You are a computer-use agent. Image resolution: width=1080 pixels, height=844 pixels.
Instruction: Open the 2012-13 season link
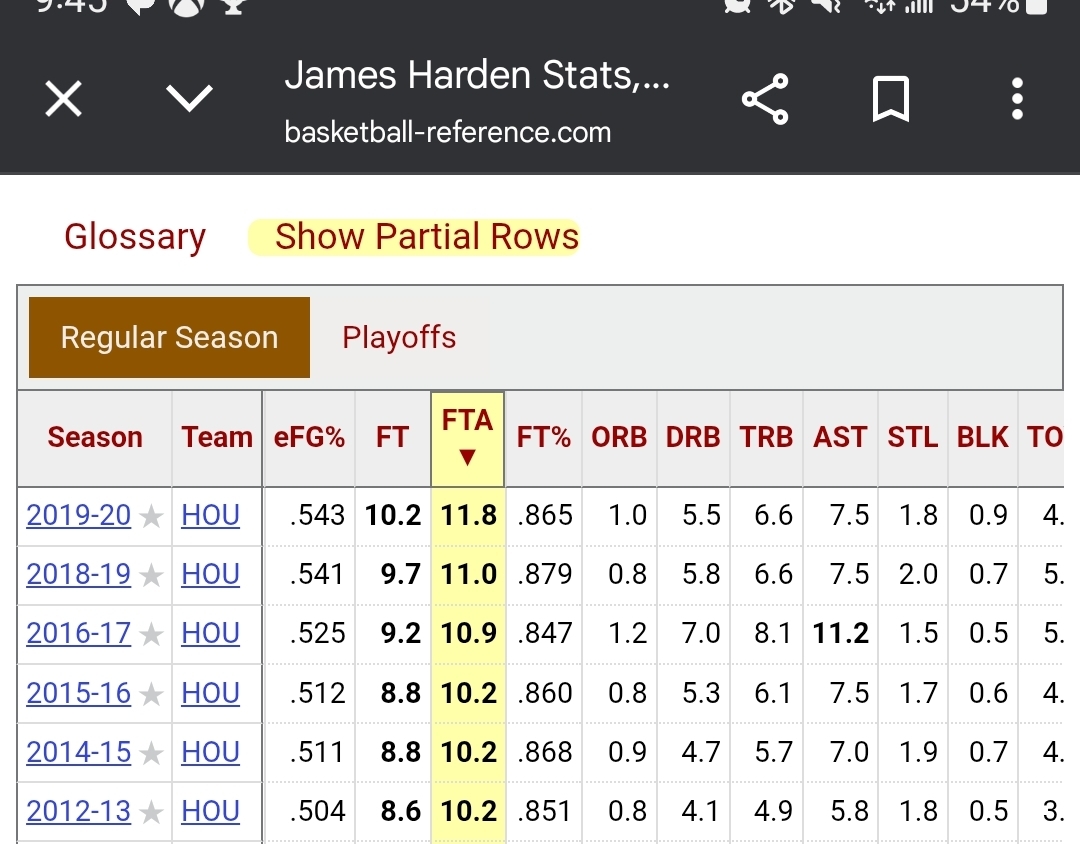point(79,811)
